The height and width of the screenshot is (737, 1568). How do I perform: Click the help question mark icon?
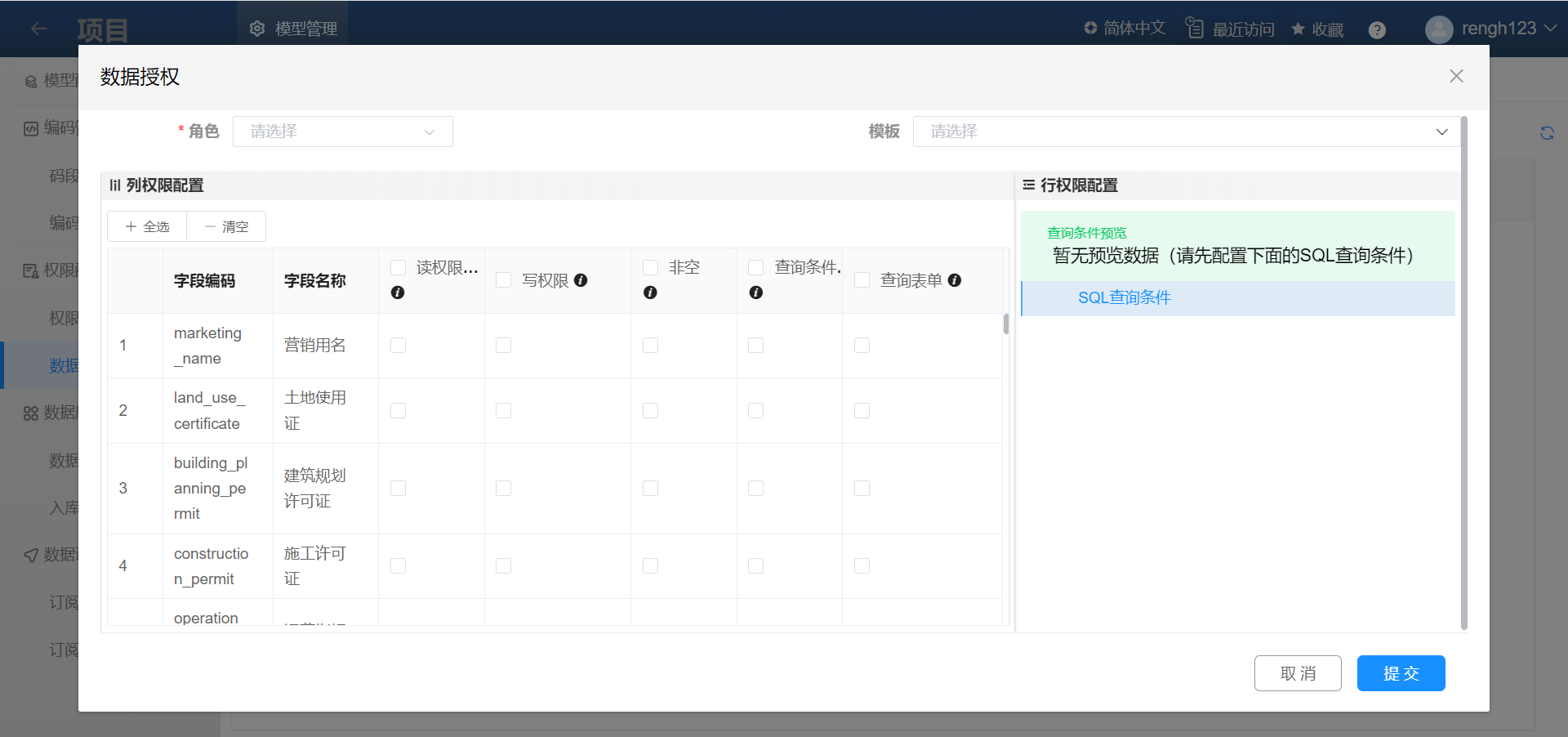coord(1377,30)
